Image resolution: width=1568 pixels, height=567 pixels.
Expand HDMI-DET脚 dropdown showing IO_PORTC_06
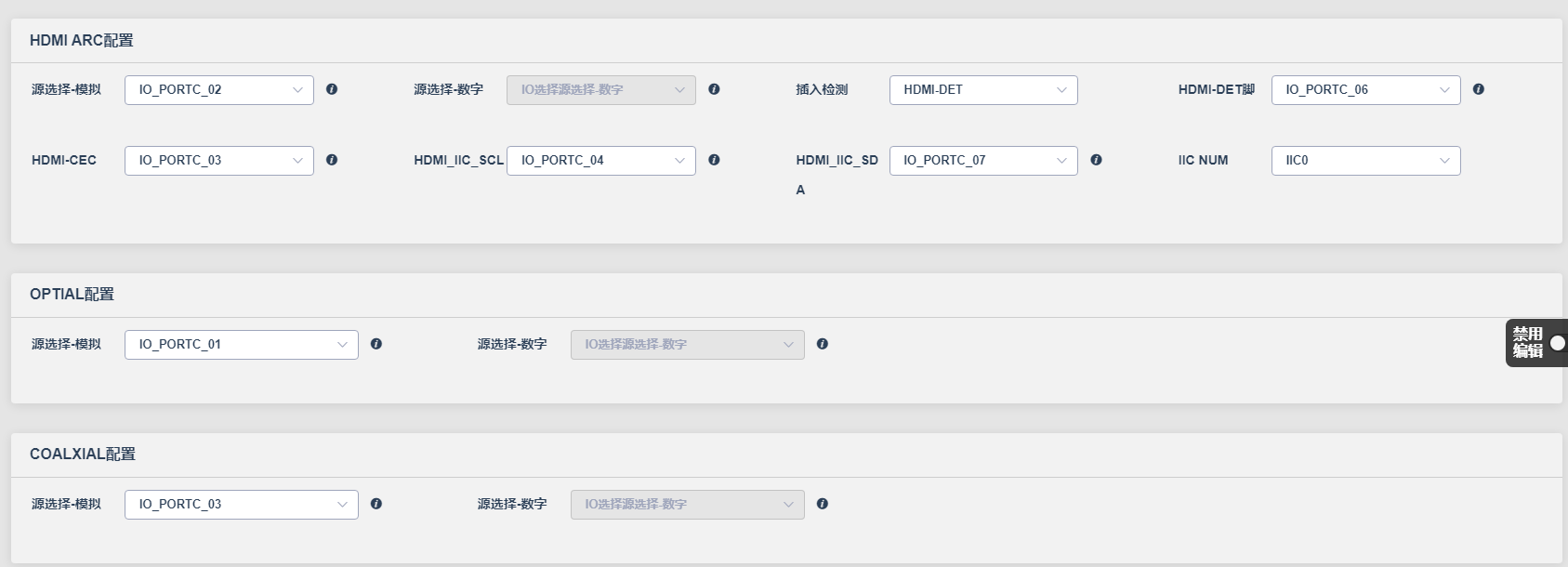[1366, 90]
